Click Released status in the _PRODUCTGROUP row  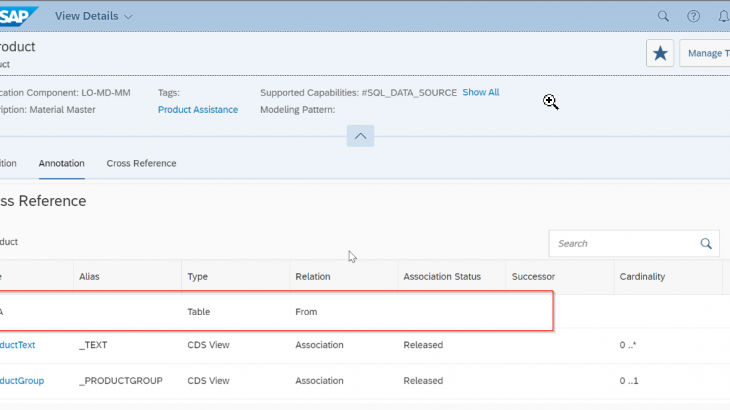423,381
